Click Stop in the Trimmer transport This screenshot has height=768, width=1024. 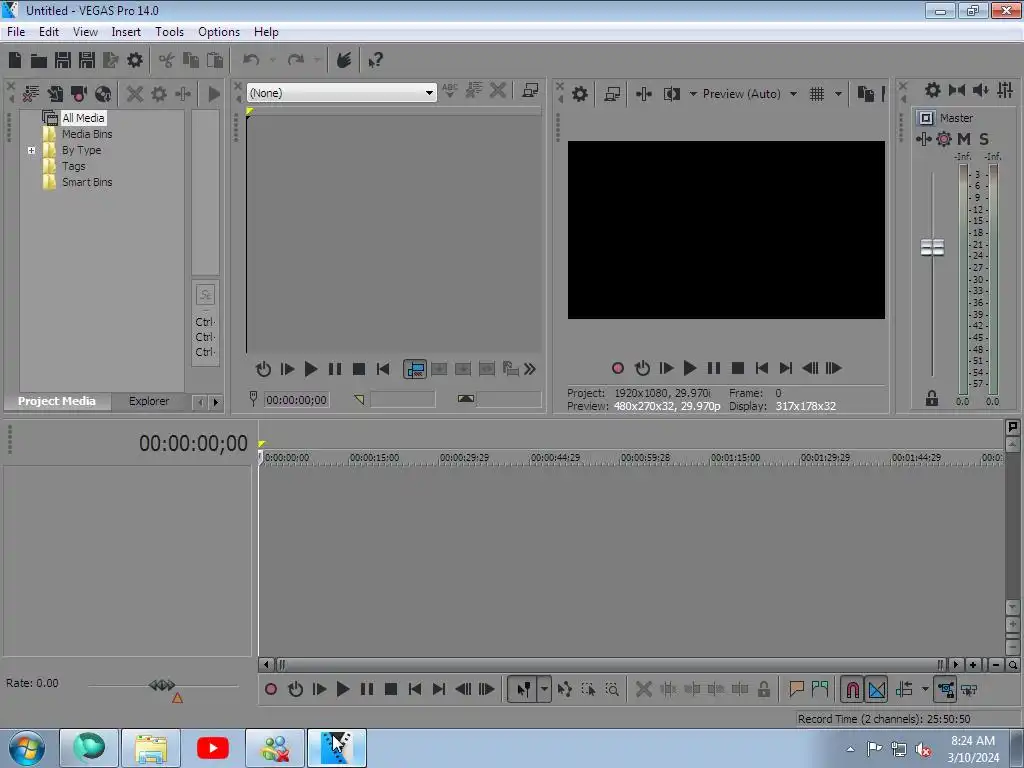pos(359,369)
